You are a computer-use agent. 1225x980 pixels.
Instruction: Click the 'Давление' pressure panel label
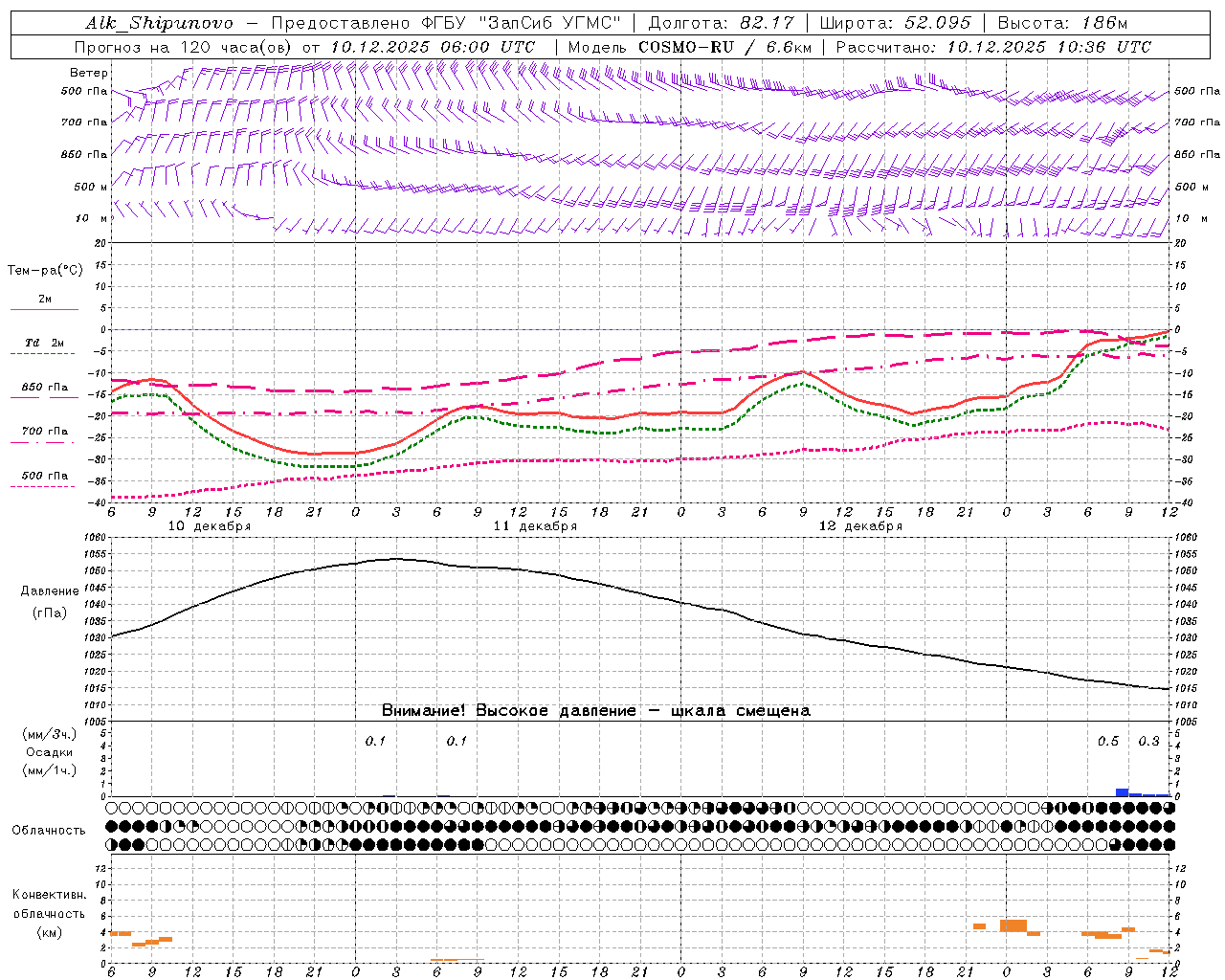coord(49,591)
